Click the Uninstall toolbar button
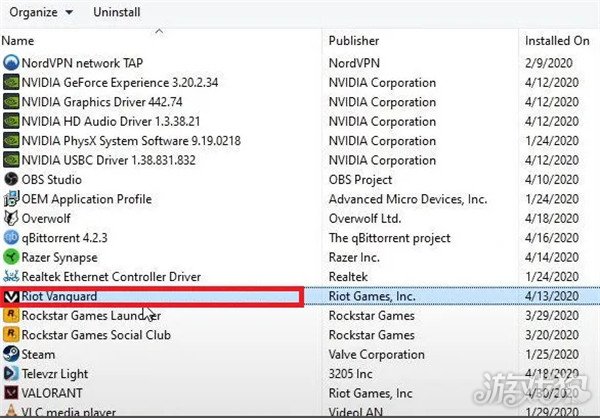This screenshot has width=600, height=418. tap(117, 13)
